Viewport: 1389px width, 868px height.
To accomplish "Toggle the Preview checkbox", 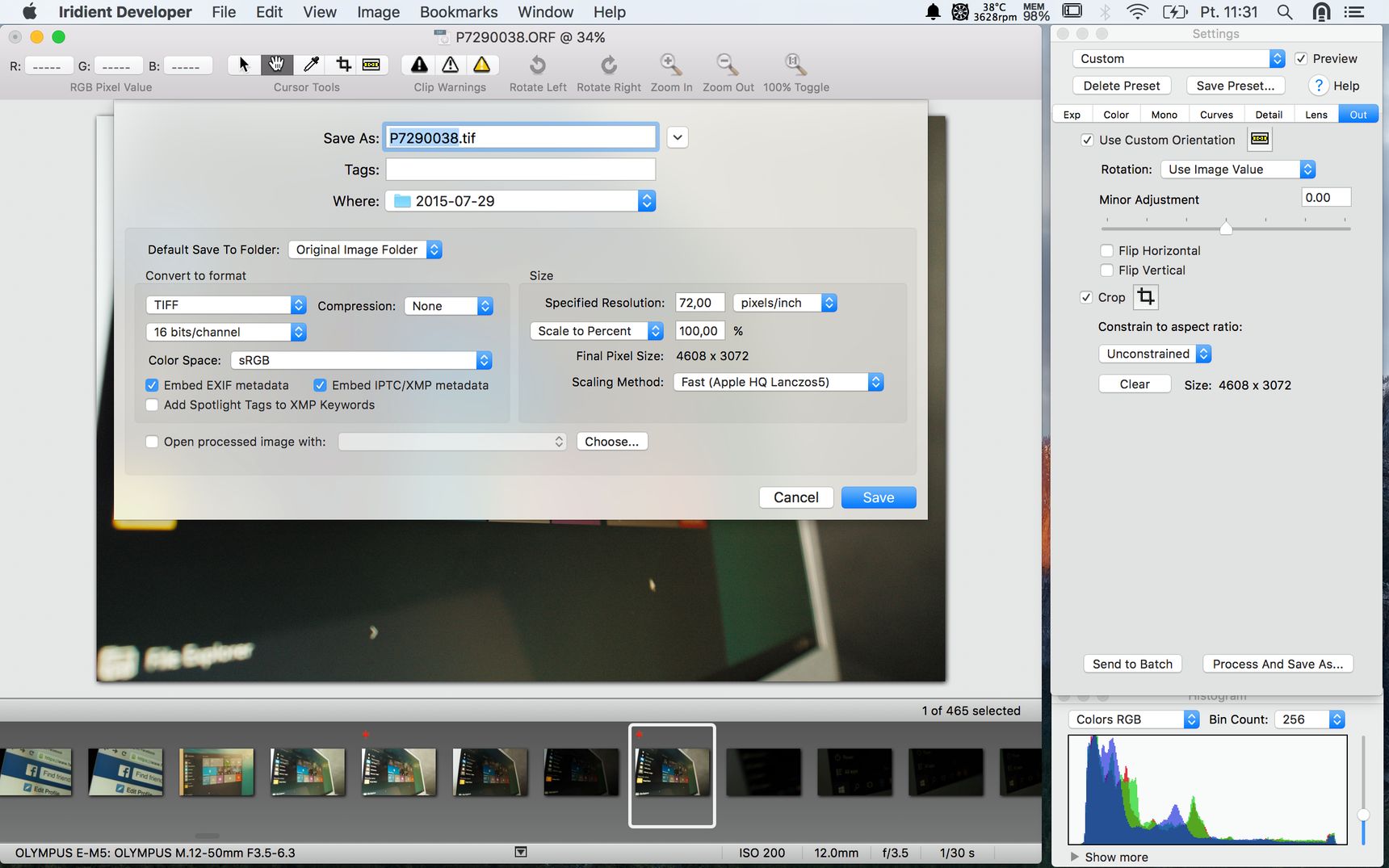I will tap(1301, 58).
